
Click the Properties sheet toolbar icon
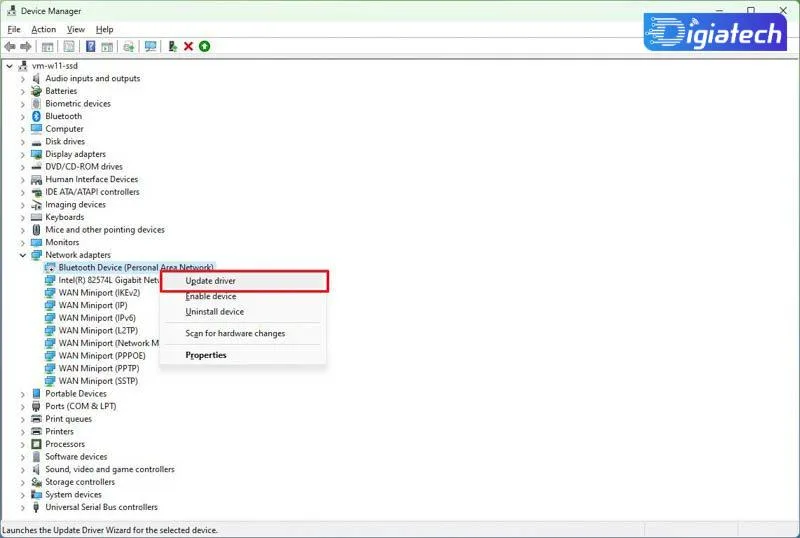pos(69,46)
